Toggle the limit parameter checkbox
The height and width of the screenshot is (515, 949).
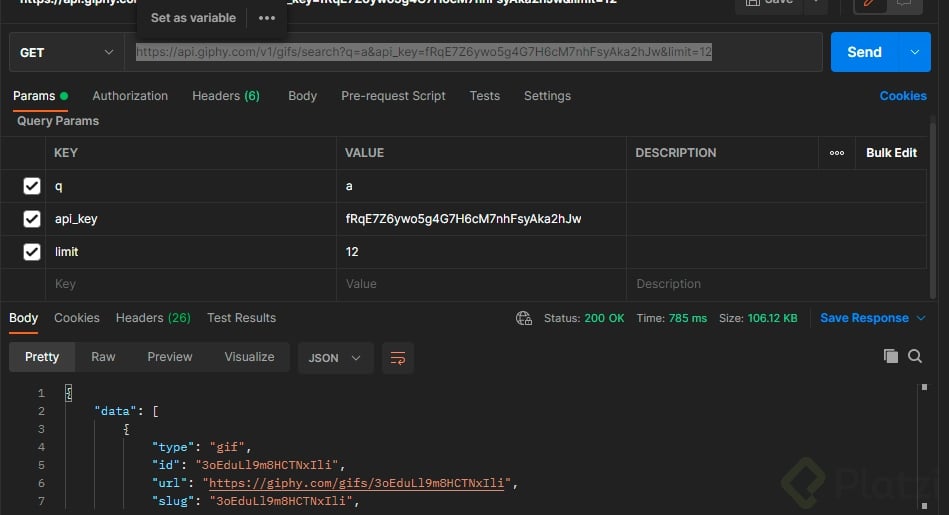(32, 252)
